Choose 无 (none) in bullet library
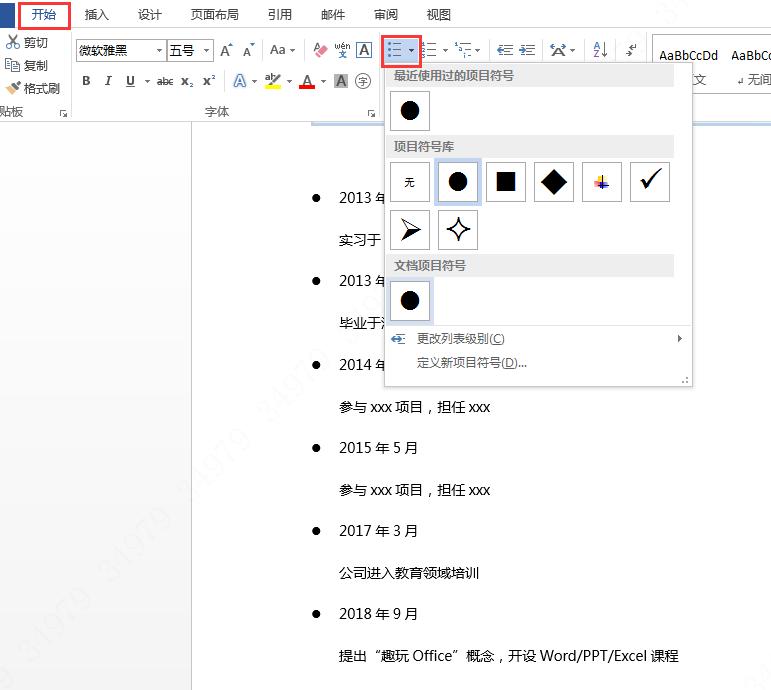Screen dimensions: 771x690 pyautogui.click(x=410, y=182)
